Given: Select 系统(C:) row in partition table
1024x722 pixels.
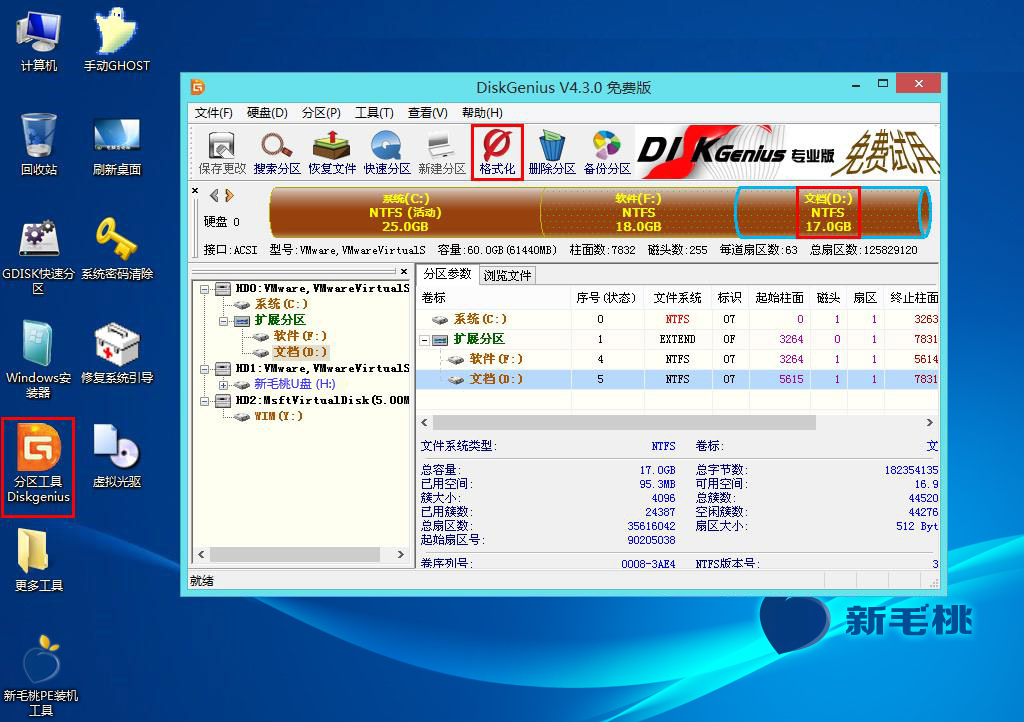Looking at the screenshot, I should pos(678,319).
